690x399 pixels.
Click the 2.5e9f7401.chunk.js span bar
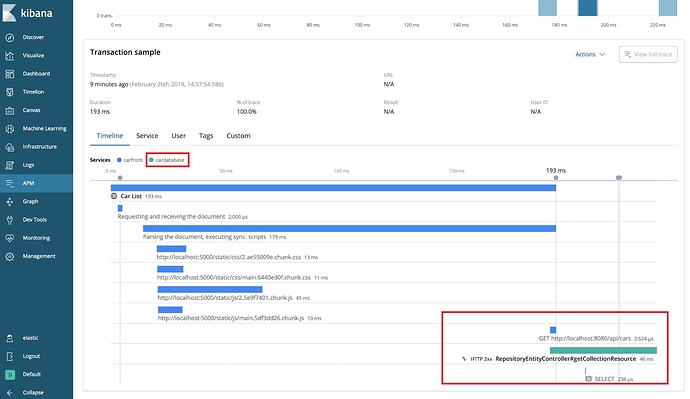click(x=210, y=289)
